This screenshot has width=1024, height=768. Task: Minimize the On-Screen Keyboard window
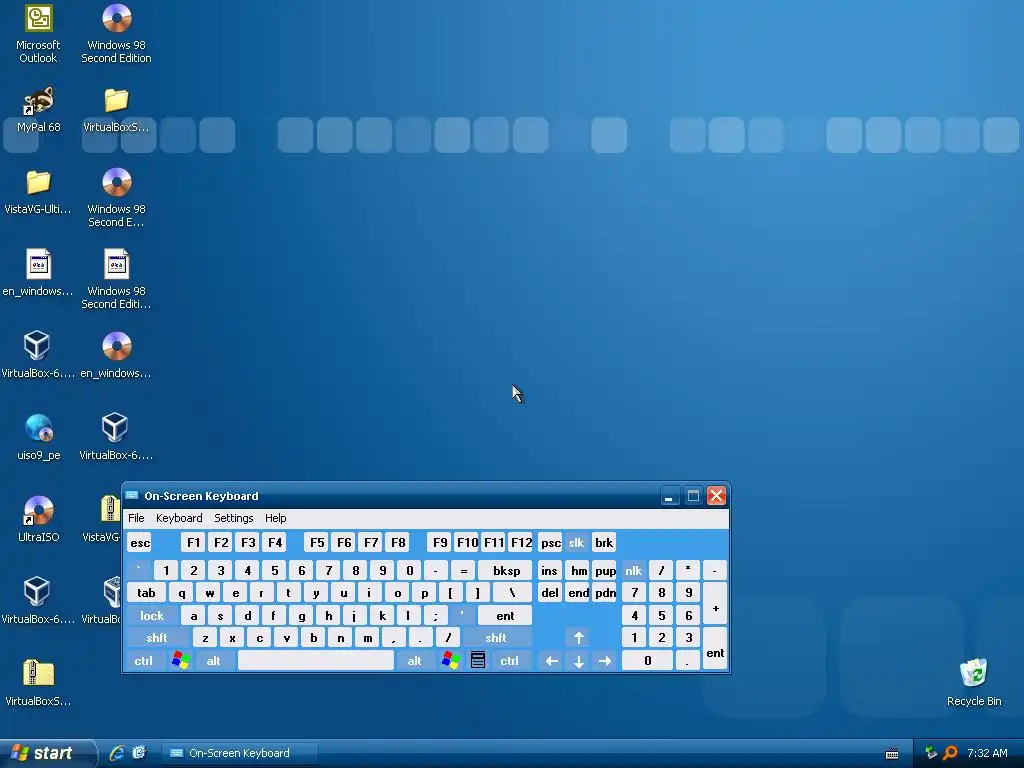669,496
